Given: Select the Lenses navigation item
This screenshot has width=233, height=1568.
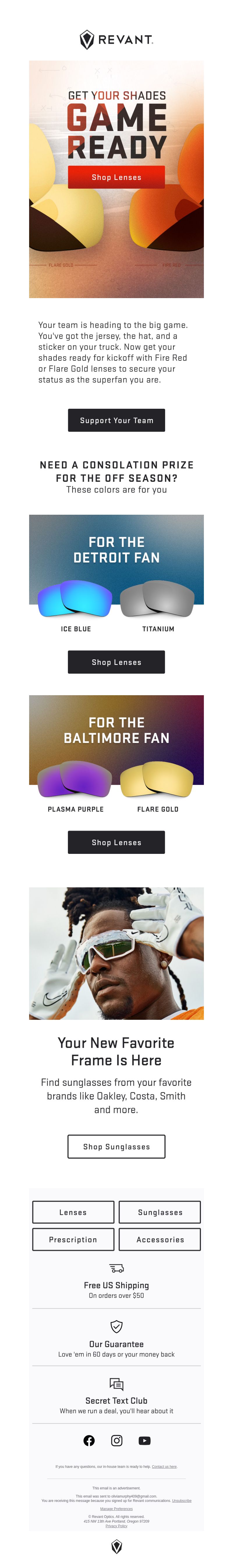Looking at the screenshot, I should (73, 1212).
